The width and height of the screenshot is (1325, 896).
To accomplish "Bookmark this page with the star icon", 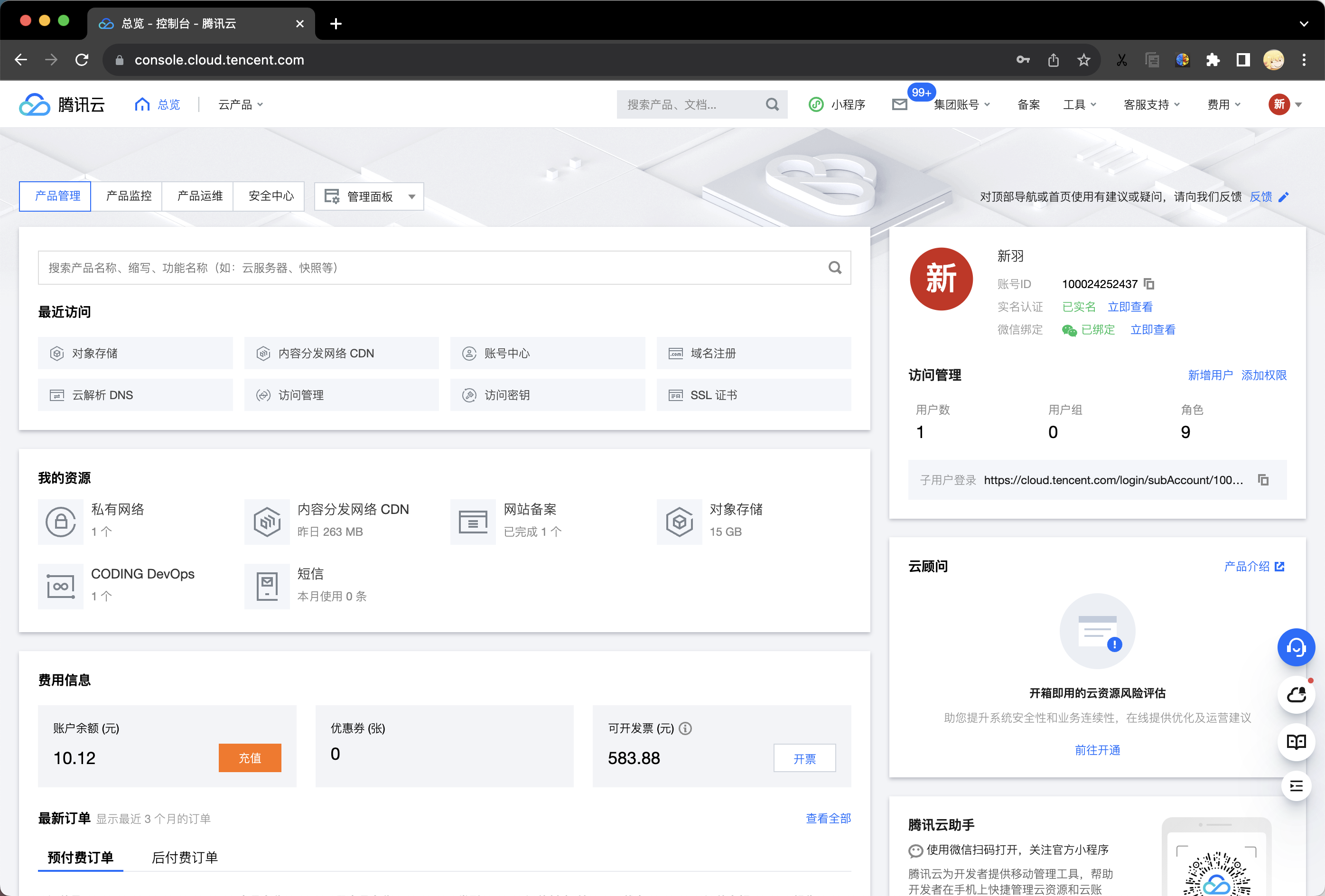I will [1084, 60].
